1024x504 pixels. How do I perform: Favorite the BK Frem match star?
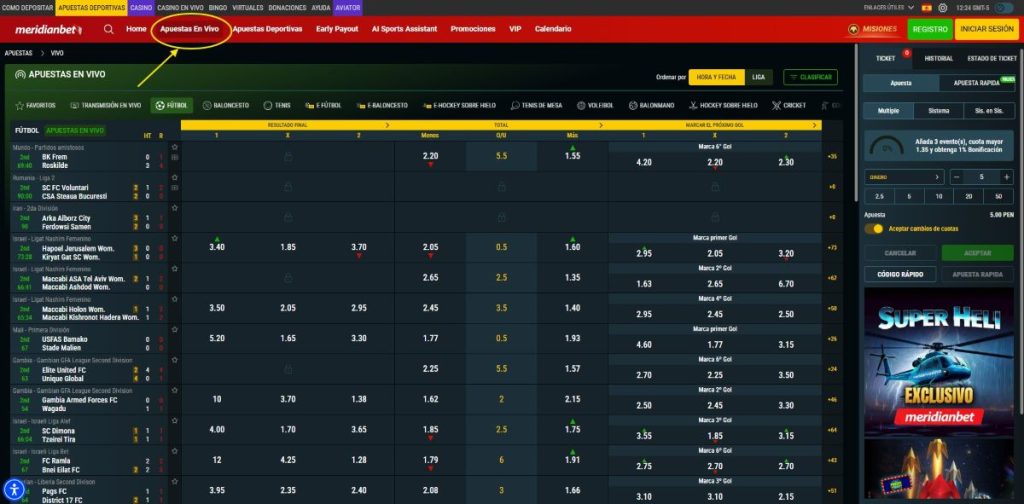(x=174, y=148)
